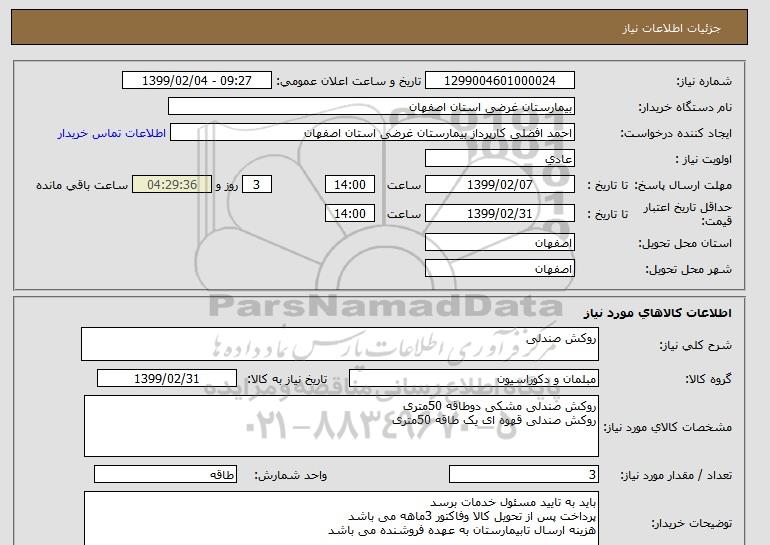This screenshot has width=770, height=545.
Task: Click the counting unit field طاقه
Action: [165, 475]
